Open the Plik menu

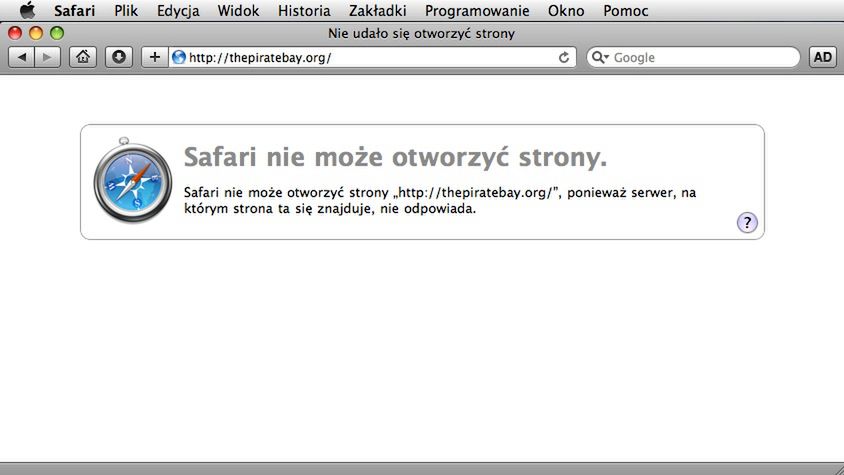pyautogui.click(x=126, y=11)
